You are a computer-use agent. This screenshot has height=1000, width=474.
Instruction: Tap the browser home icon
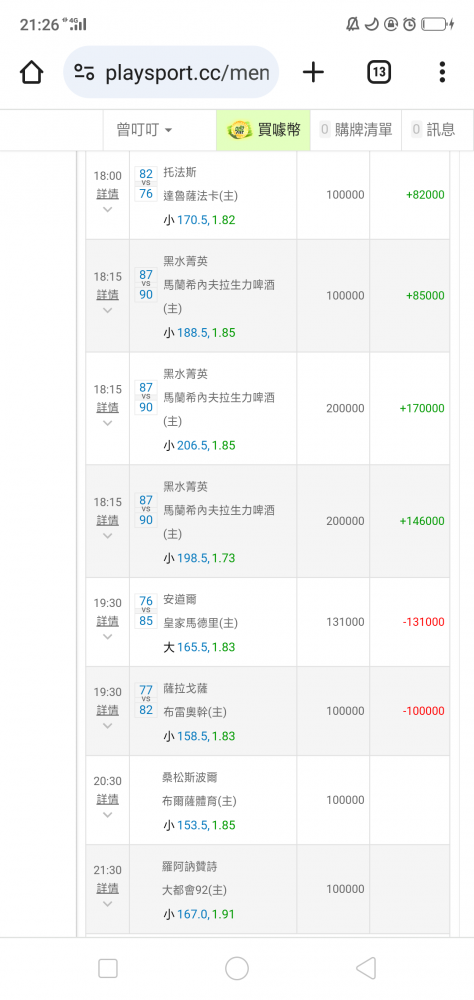tap(31, 72)
